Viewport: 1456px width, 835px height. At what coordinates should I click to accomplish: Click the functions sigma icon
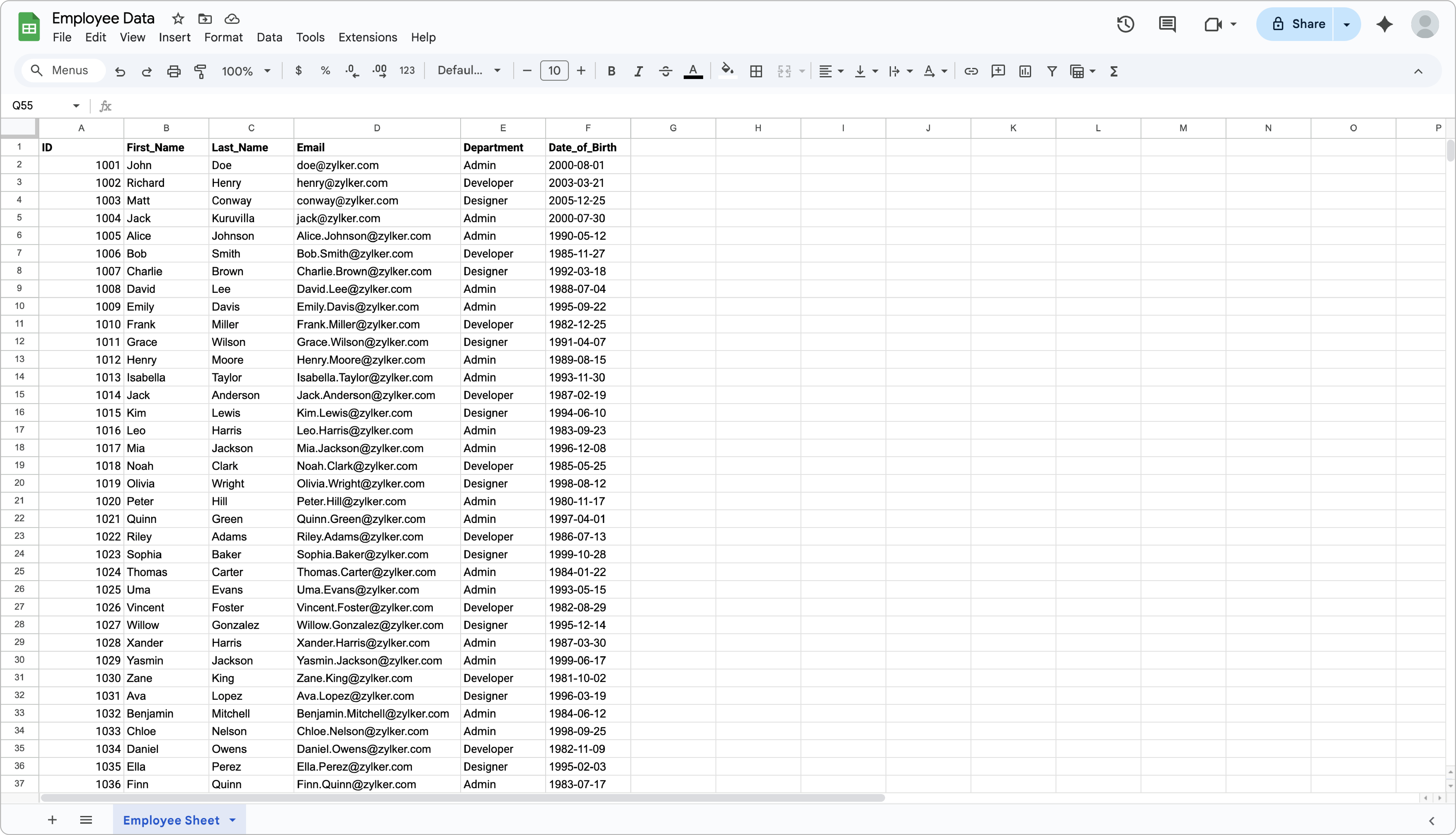click(1114, 71)
